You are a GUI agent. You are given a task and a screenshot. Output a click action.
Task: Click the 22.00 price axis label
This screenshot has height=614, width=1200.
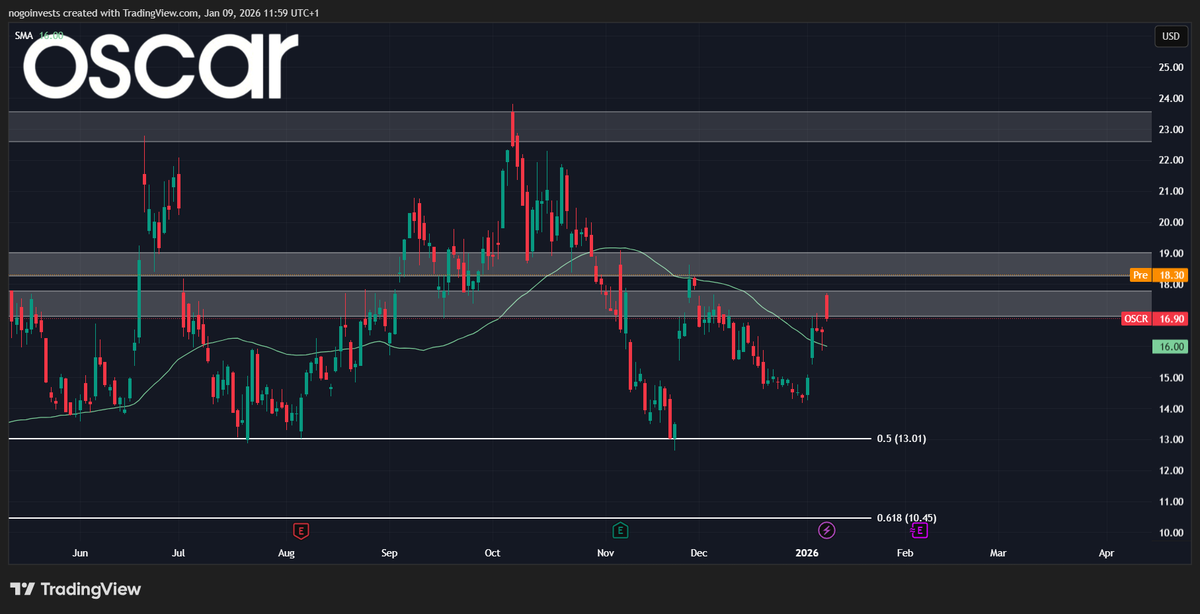pyautogui.click(x=1171, y=160)
